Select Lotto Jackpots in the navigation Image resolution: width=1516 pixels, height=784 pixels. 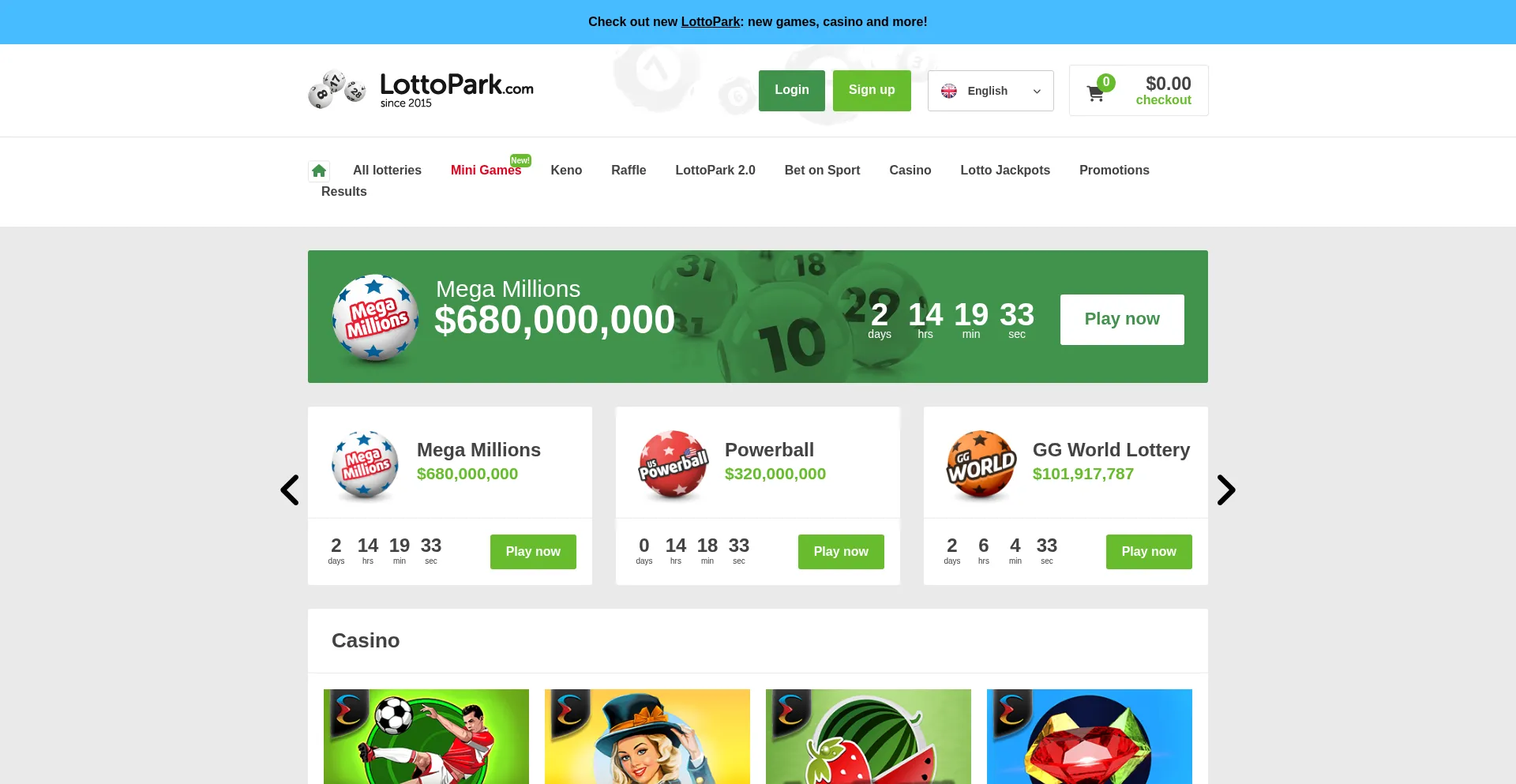coord(1005,170)
